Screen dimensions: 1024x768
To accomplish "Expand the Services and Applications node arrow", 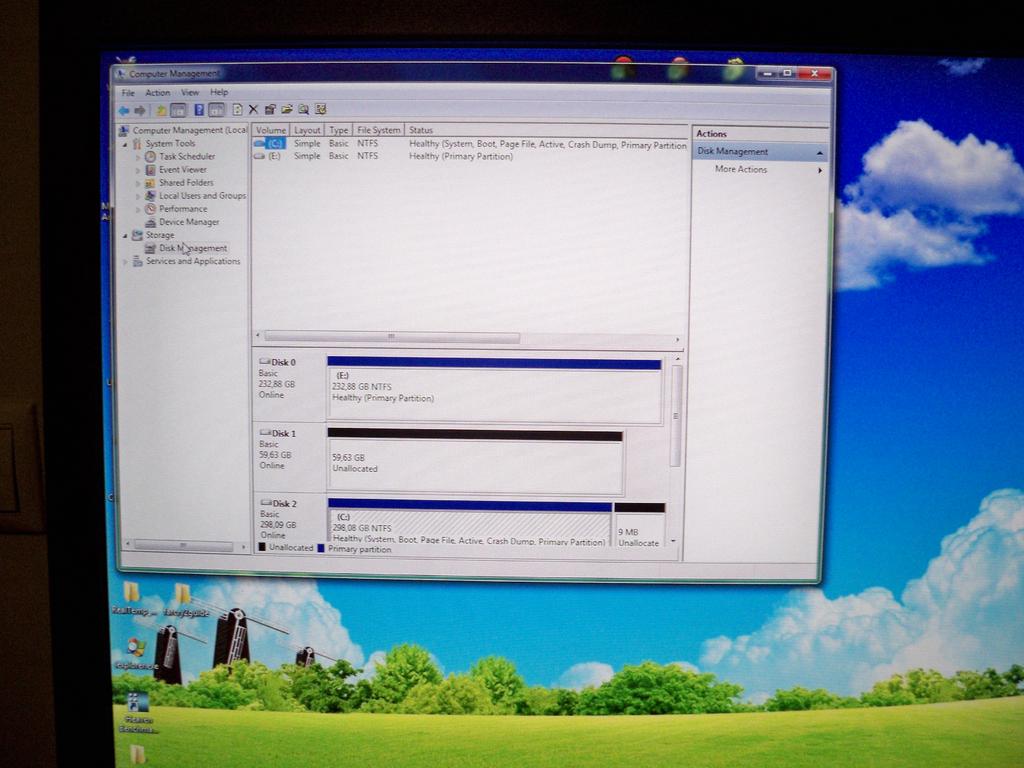I will 125,262.
